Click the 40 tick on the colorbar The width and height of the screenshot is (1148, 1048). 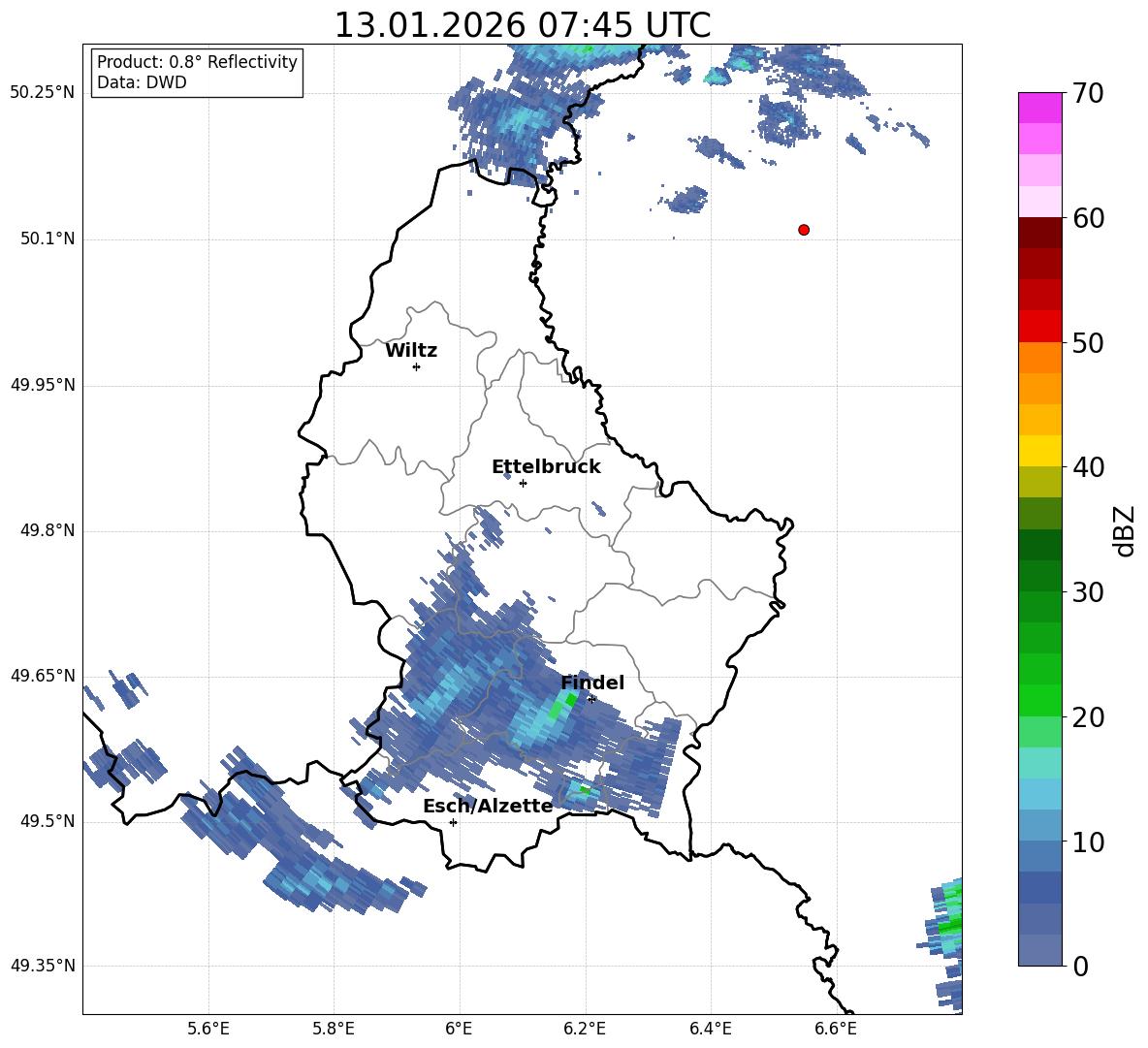(x=1088, y=467)
